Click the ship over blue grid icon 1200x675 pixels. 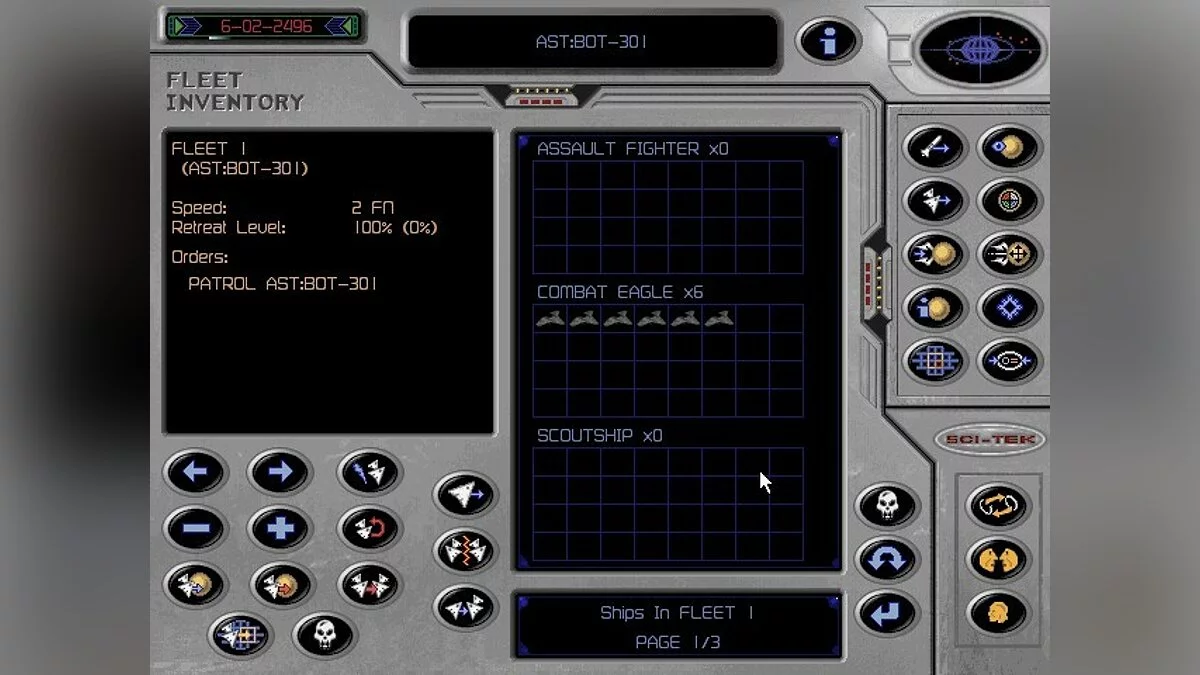[240, 634]
